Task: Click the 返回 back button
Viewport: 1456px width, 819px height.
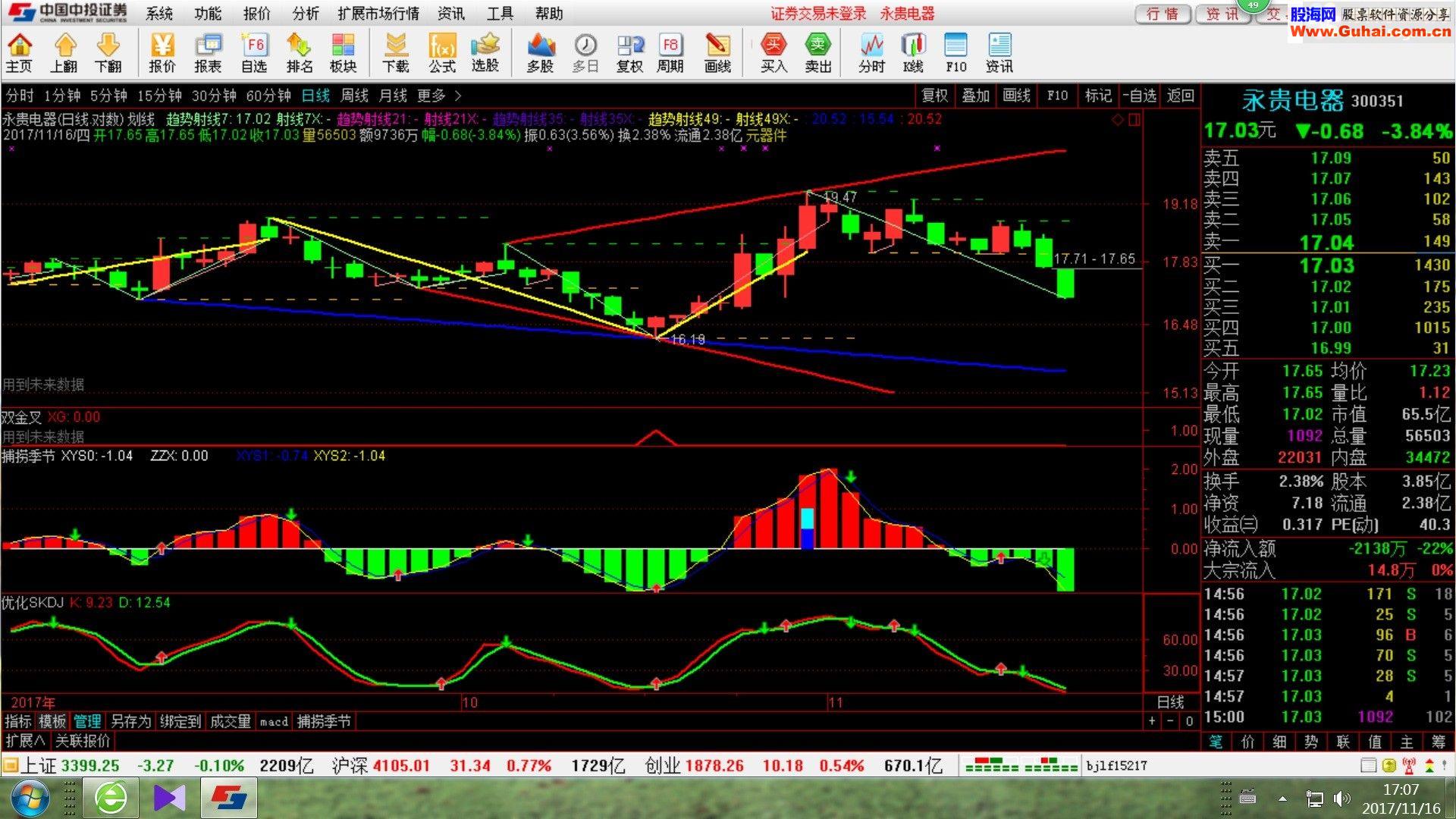Action: (x=1181, y=96)
